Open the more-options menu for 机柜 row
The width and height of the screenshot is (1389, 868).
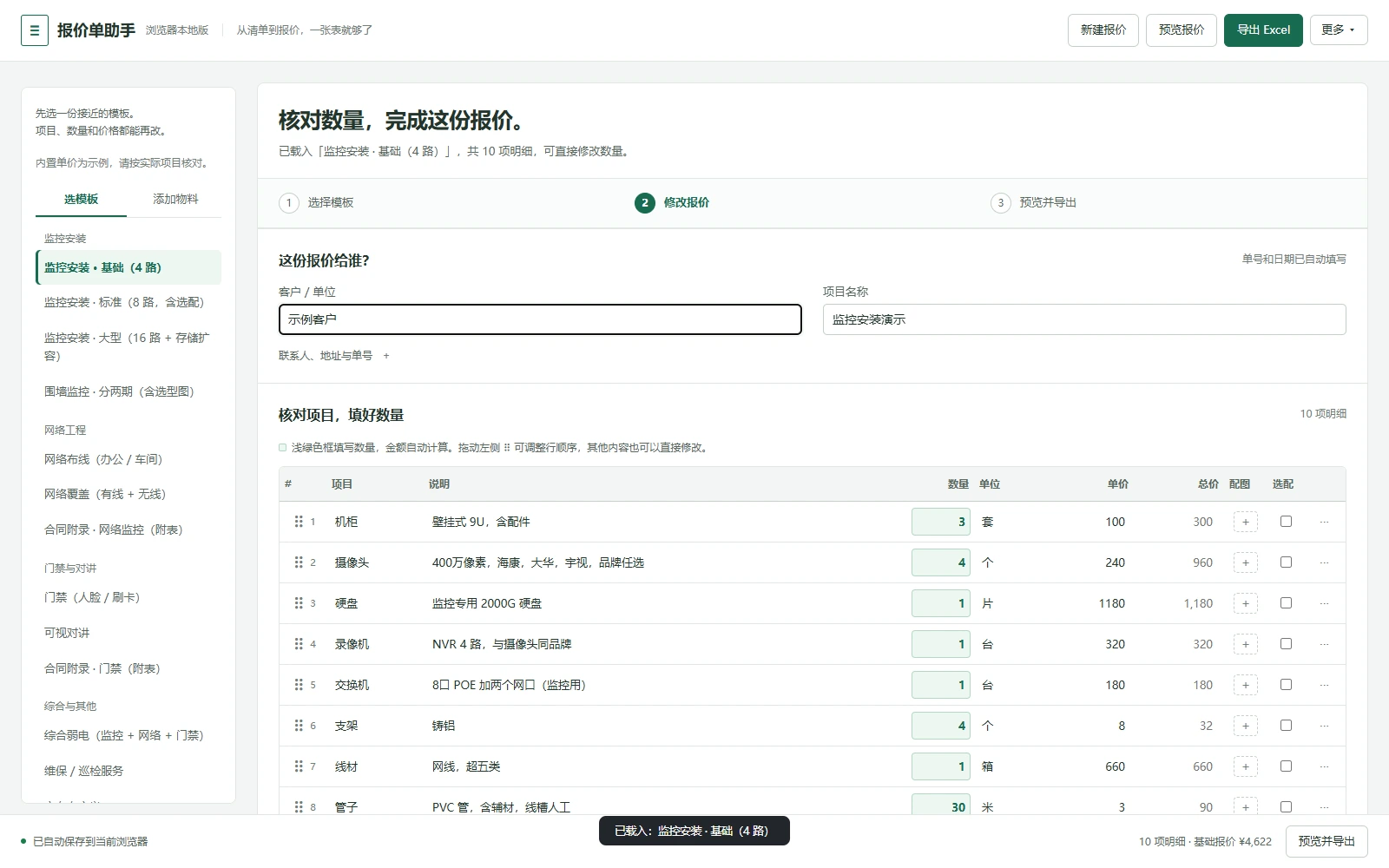1324,522
